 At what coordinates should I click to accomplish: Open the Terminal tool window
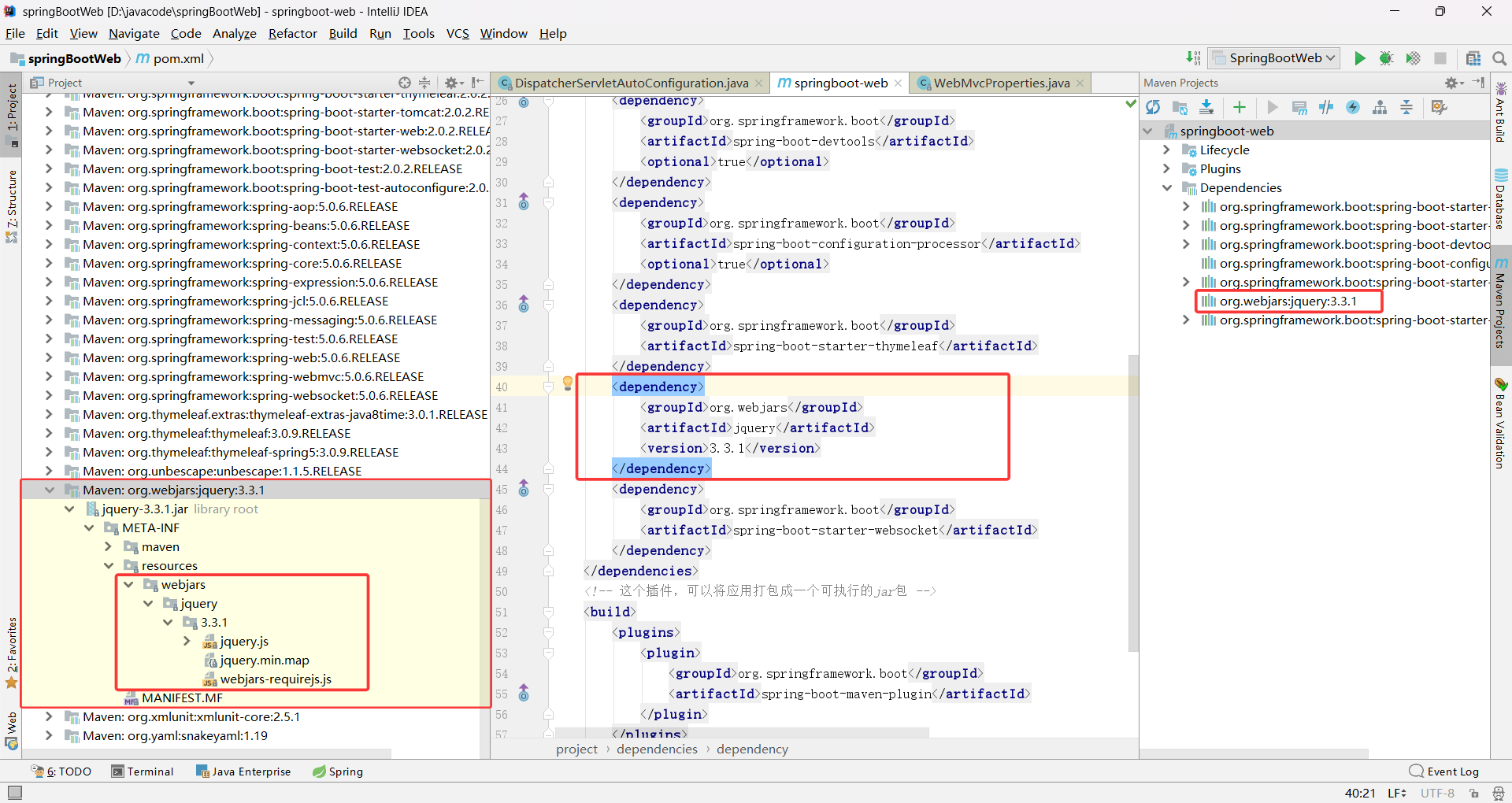143,772
